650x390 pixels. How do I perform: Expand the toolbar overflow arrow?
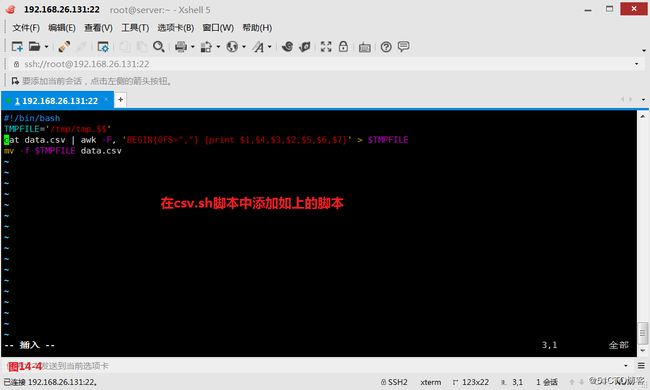tap(644, 50)
